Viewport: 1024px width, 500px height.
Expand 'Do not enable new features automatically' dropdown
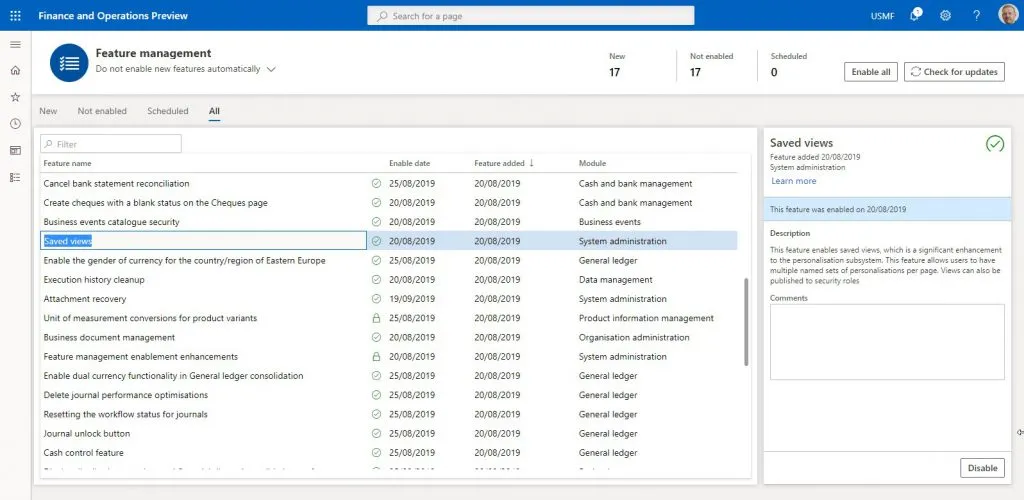tap(271, 69)
